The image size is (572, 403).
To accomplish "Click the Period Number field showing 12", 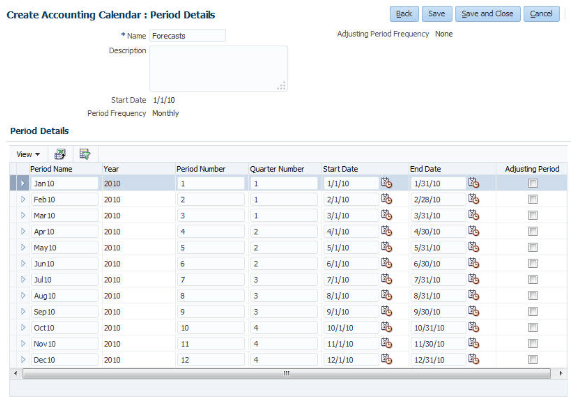I will (211, 360).
